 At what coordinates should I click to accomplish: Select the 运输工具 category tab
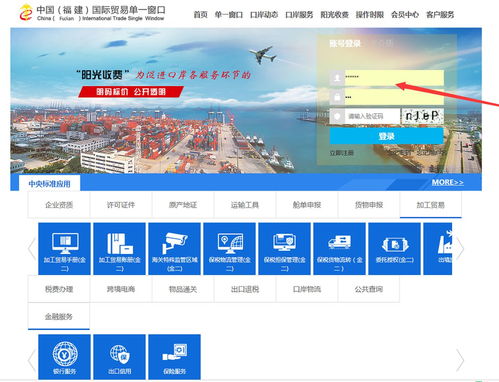click(245, 205)
